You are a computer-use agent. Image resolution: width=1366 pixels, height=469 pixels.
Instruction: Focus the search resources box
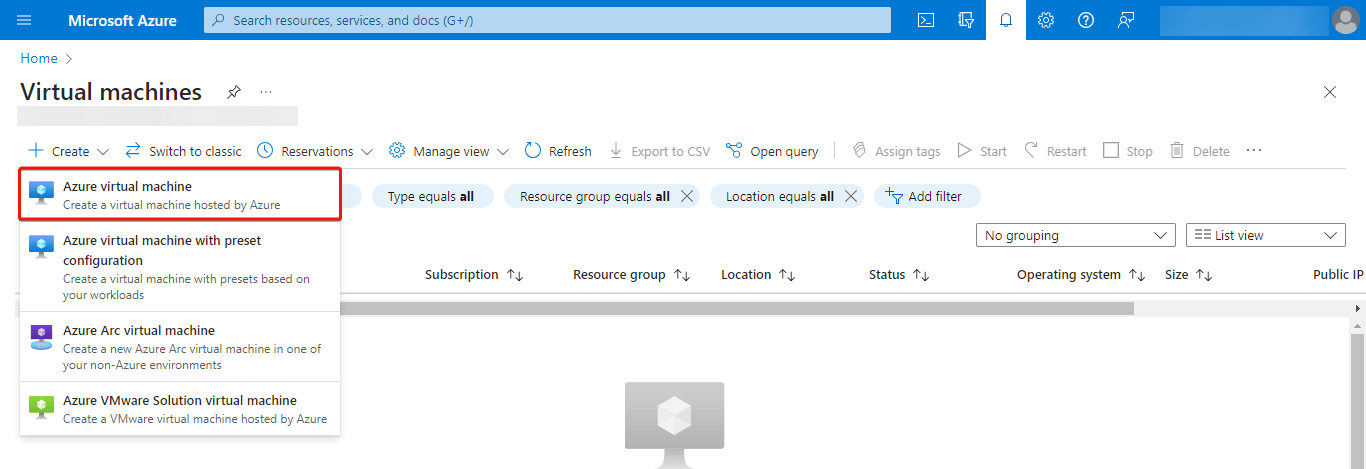(x=547, y=20)
